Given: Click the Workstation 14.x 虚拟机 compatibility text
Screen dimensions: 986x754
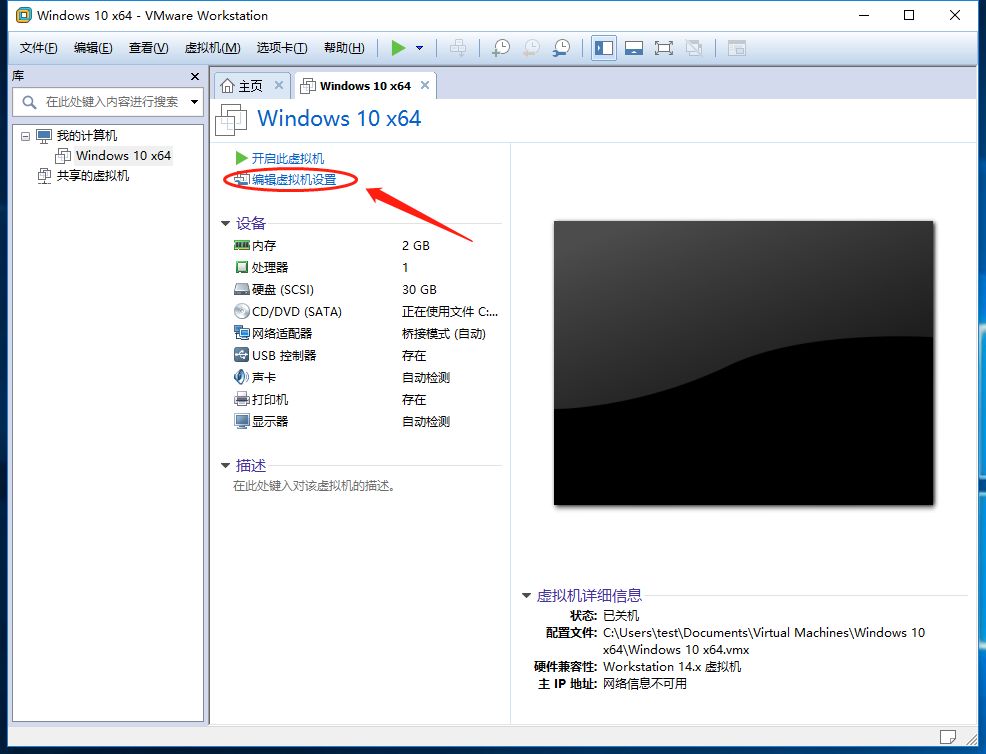Looking at the screenshot, I should [672, 667].
